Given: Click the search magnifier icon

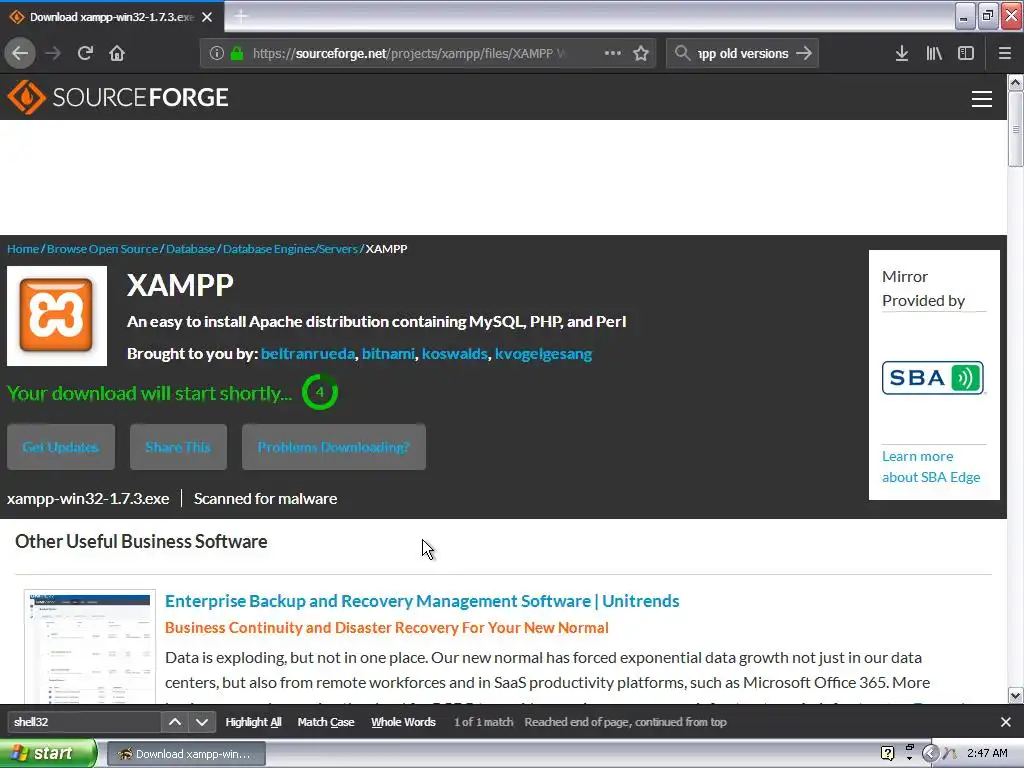Looking at the screenshot, I should pyautogui.click(x=682, y=53).
